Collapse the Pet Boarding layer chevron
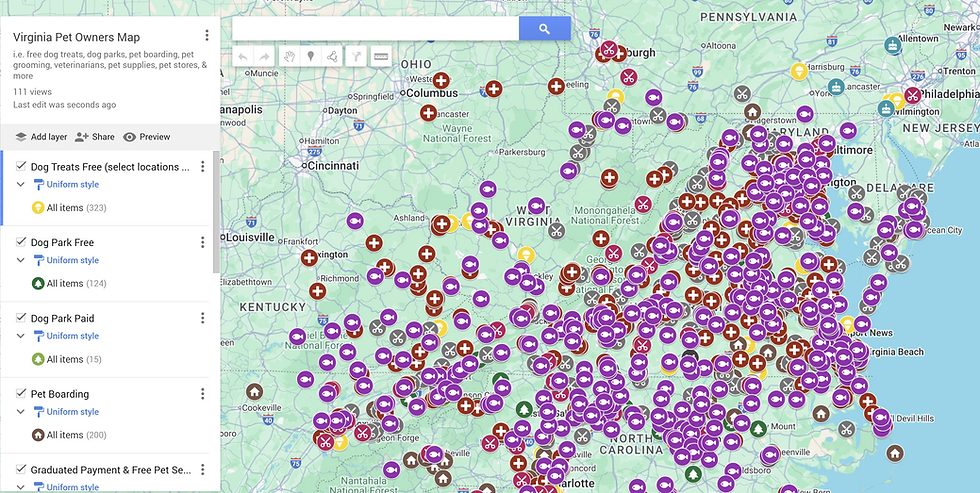The image size is (980, 493). coord(21,412)
